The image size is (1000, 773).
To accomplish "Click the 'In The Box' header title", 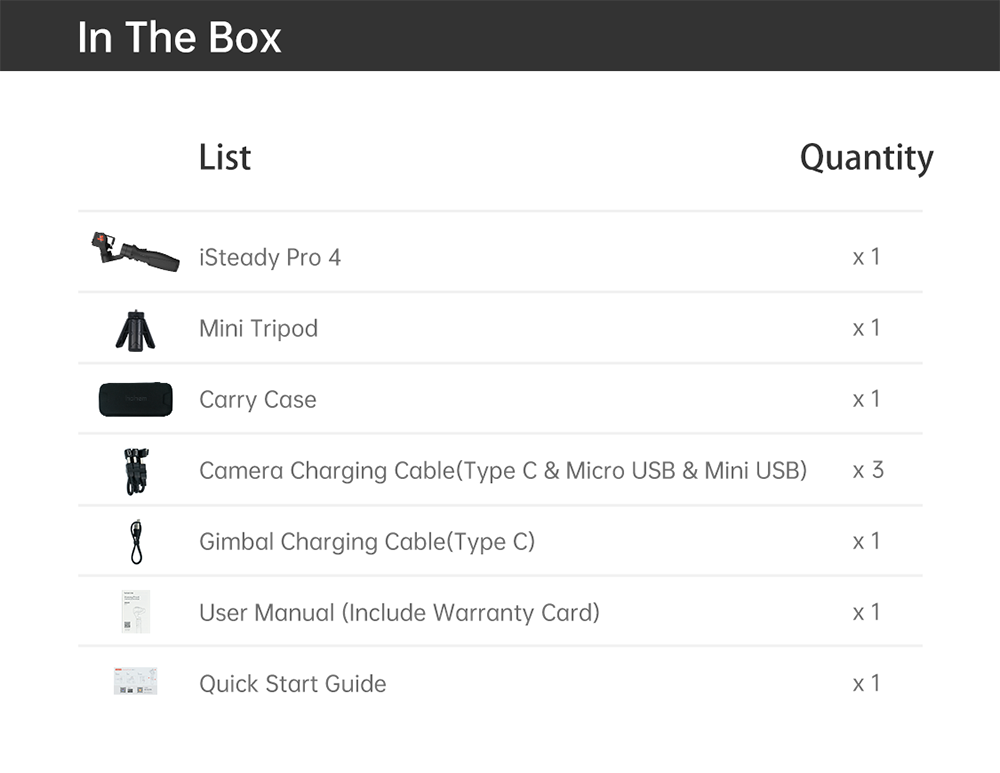I will pos(179,37).
